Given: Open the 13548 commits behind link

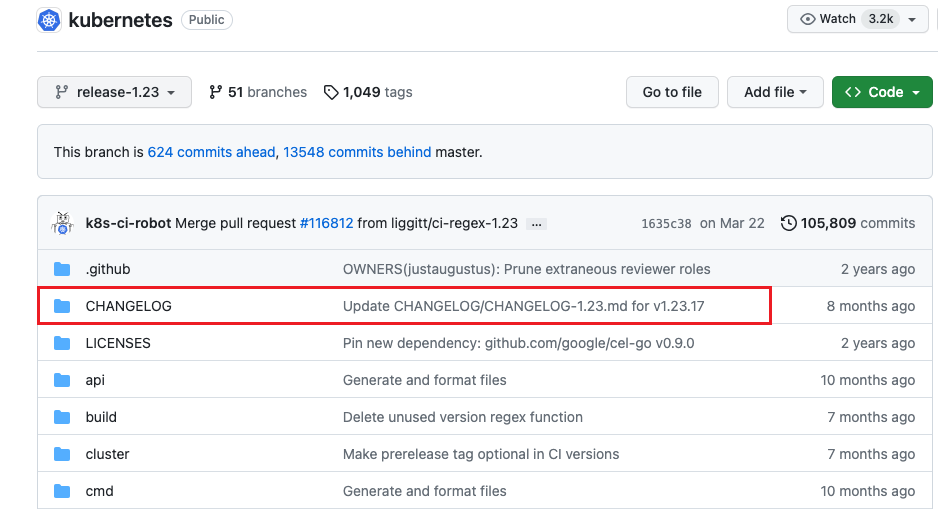Looking at the screenshot, I should coord(357,152).
